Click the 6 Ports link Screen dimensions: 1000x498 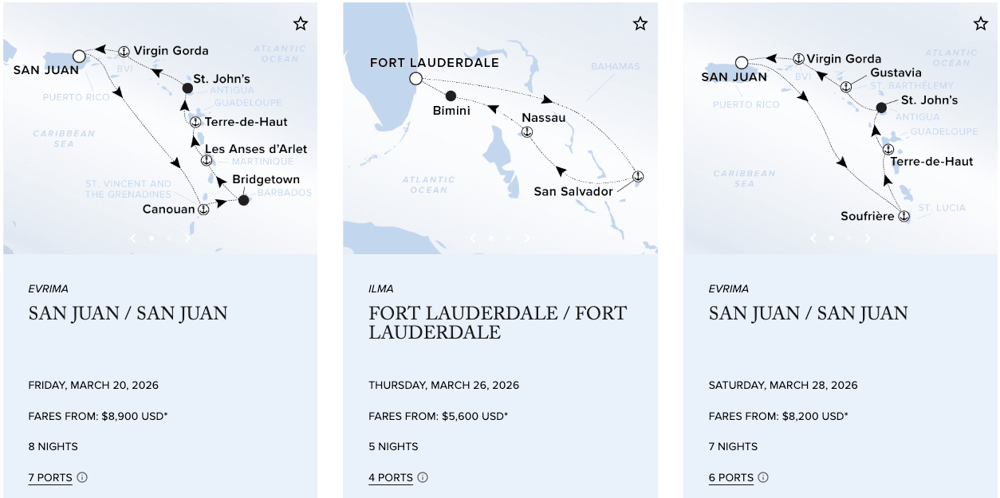pyautogui.click(x=730, y=478)
